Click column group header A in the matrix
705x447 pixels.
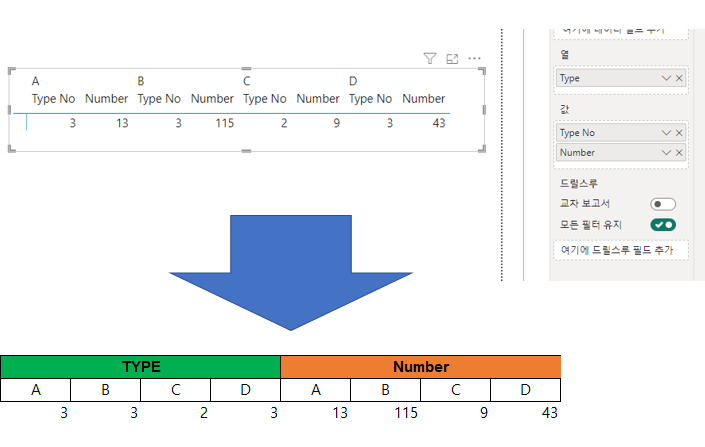[36, 81]
